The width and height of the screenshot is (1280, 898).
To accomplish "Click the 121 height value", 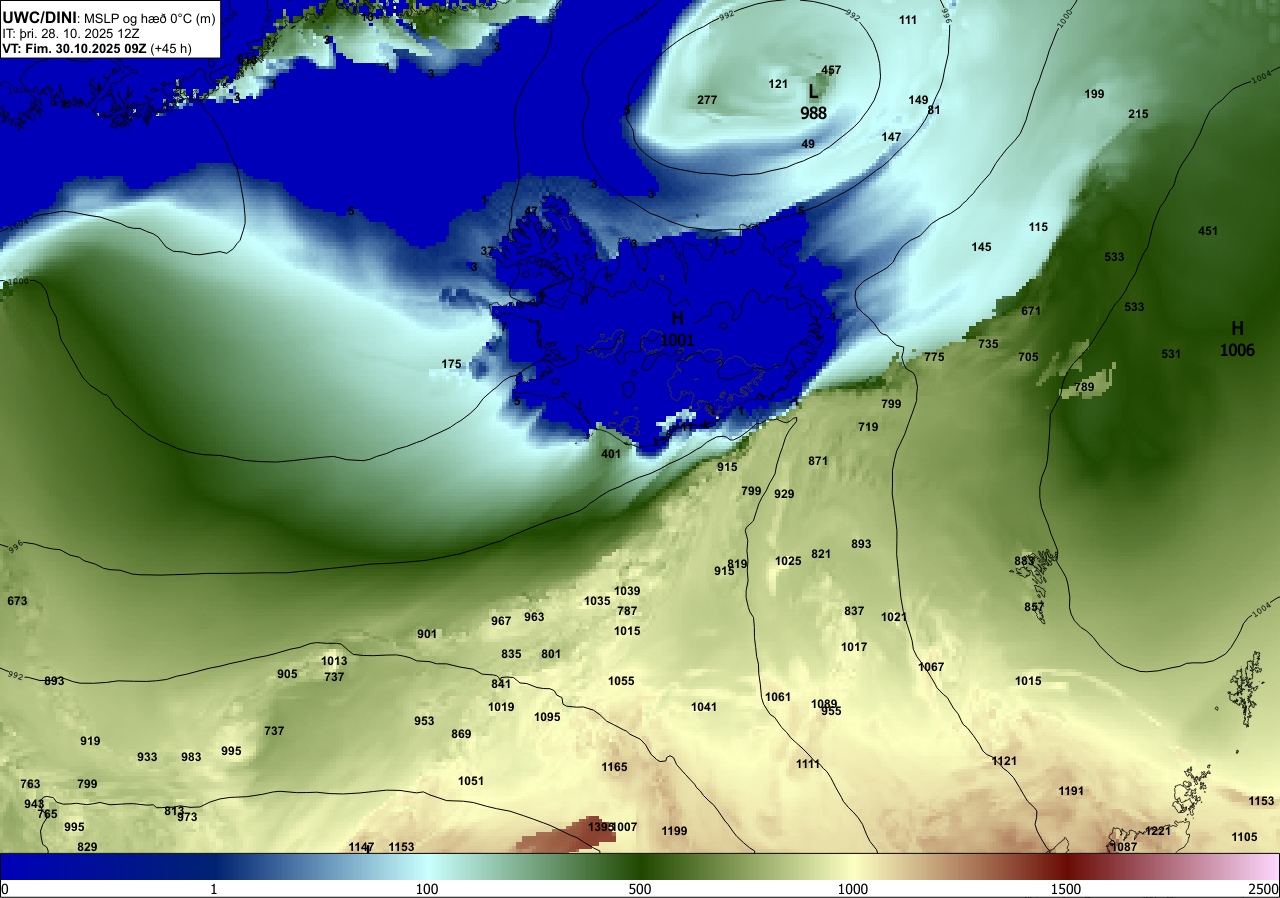I will [x=779, y=84].
